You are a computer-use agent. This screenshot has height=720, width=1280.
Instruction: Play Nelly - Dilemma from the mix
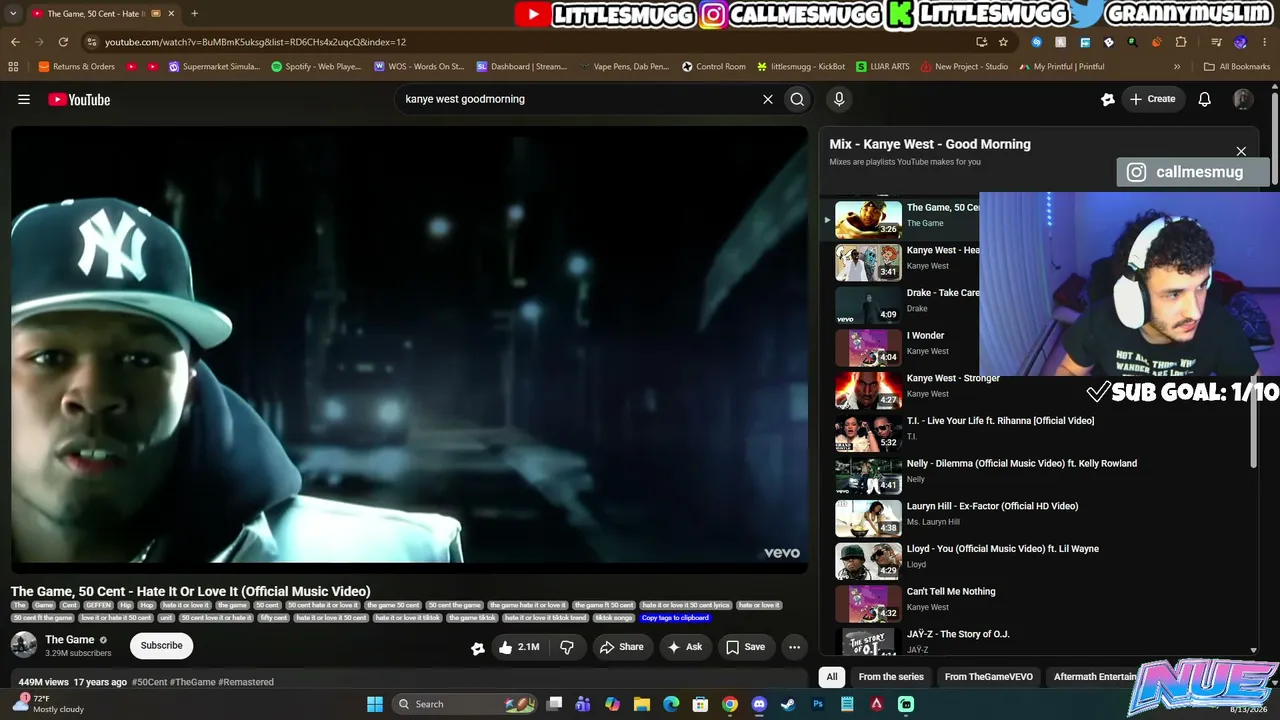point(868,476)
